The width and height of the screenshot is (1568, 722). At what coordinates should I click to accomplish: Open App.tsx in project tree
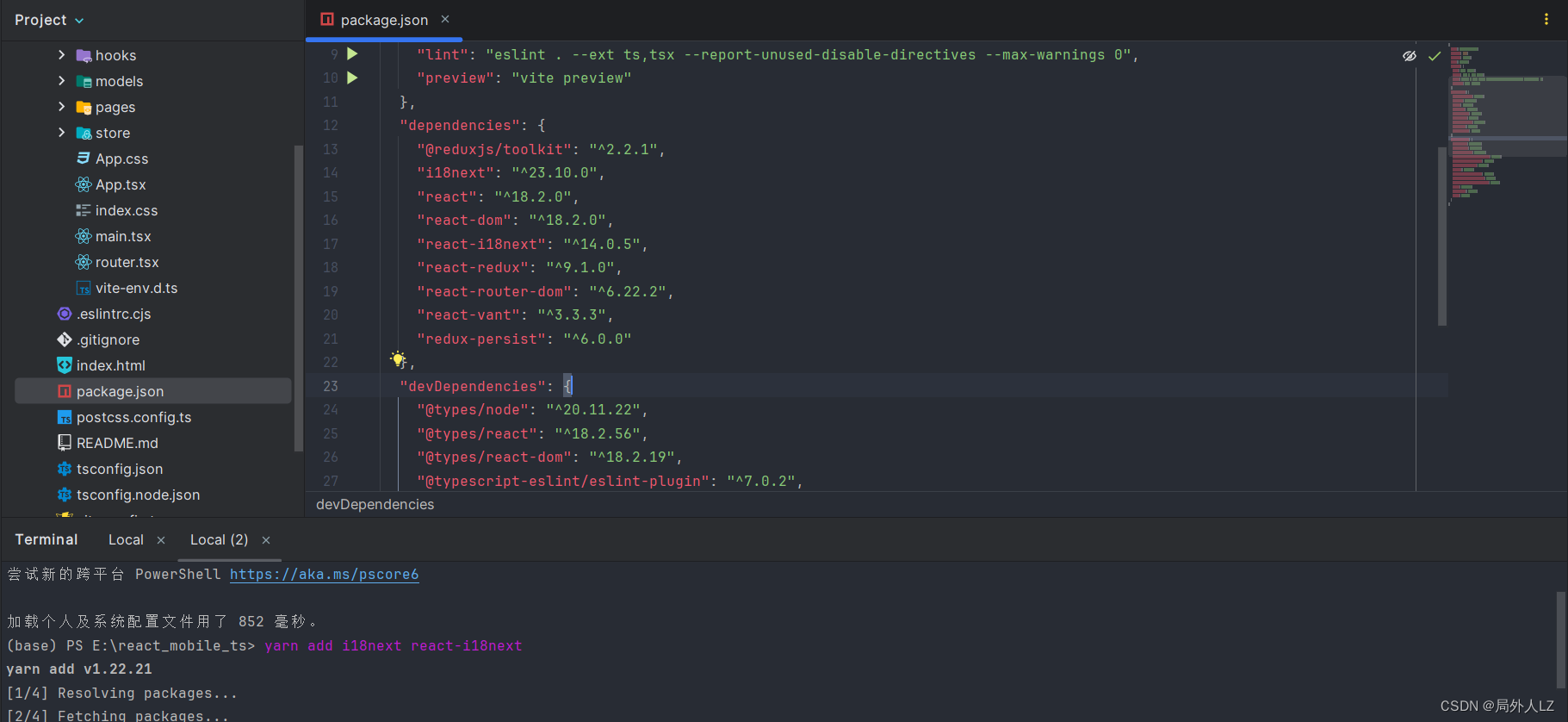tap(121, 184)
